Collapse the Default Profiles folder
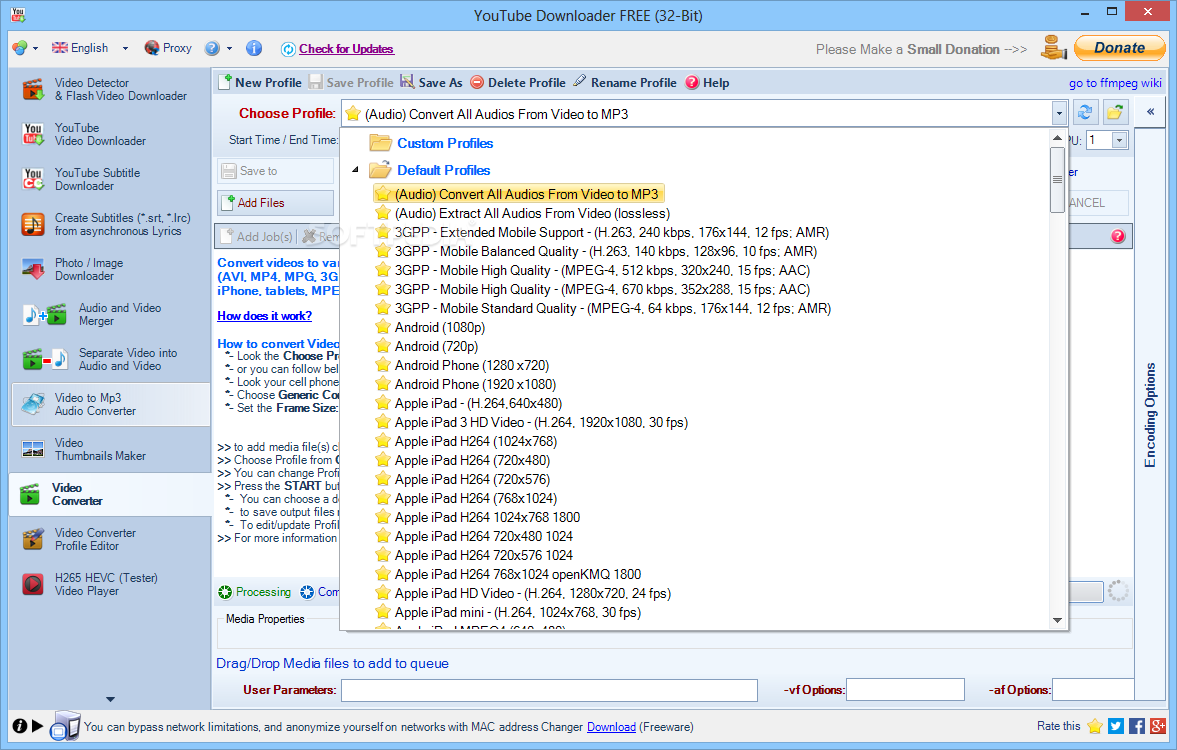 [356, 170]
